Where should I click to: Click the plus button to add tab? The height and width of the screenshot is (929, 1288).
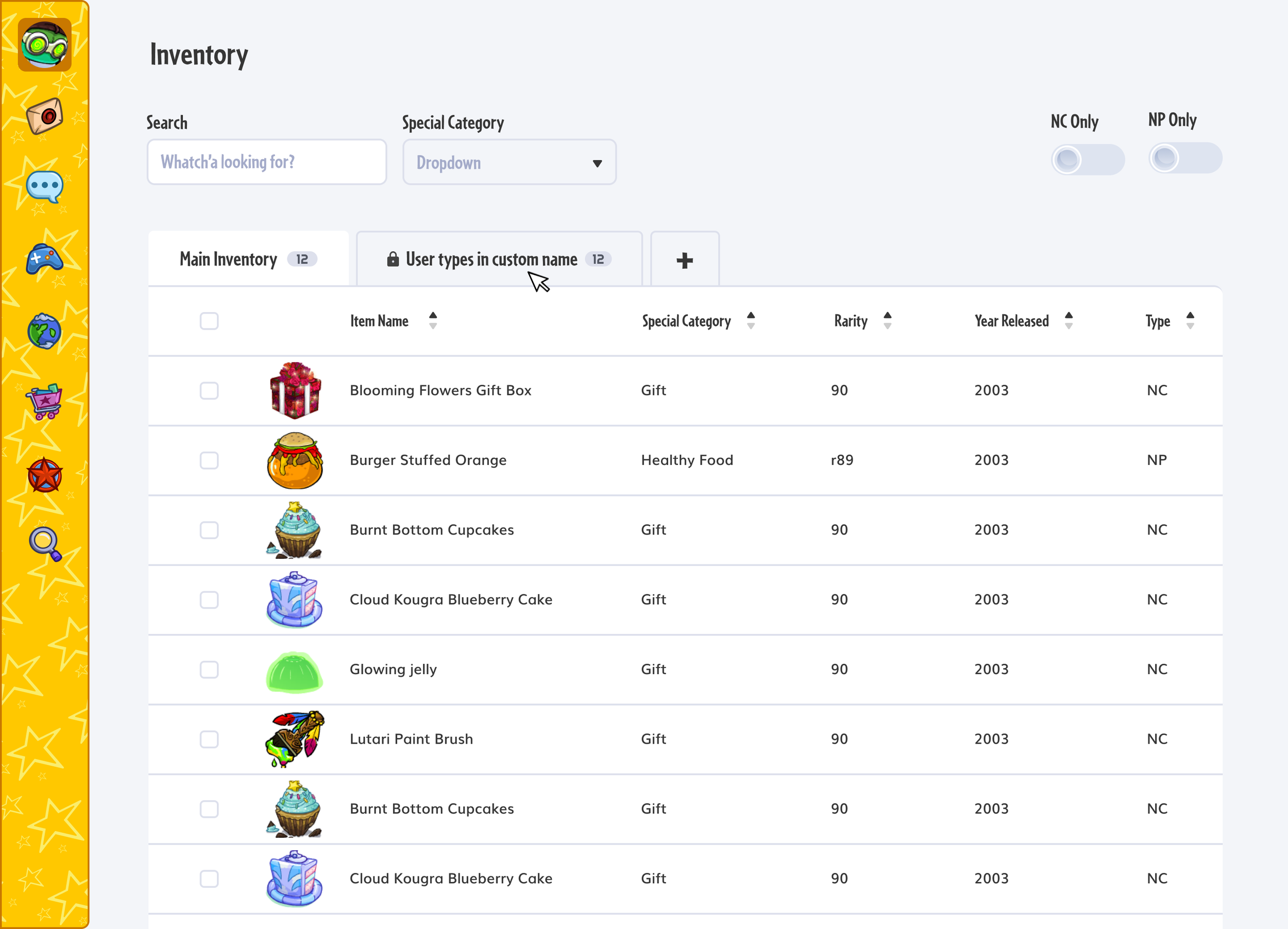pos(684,261)
